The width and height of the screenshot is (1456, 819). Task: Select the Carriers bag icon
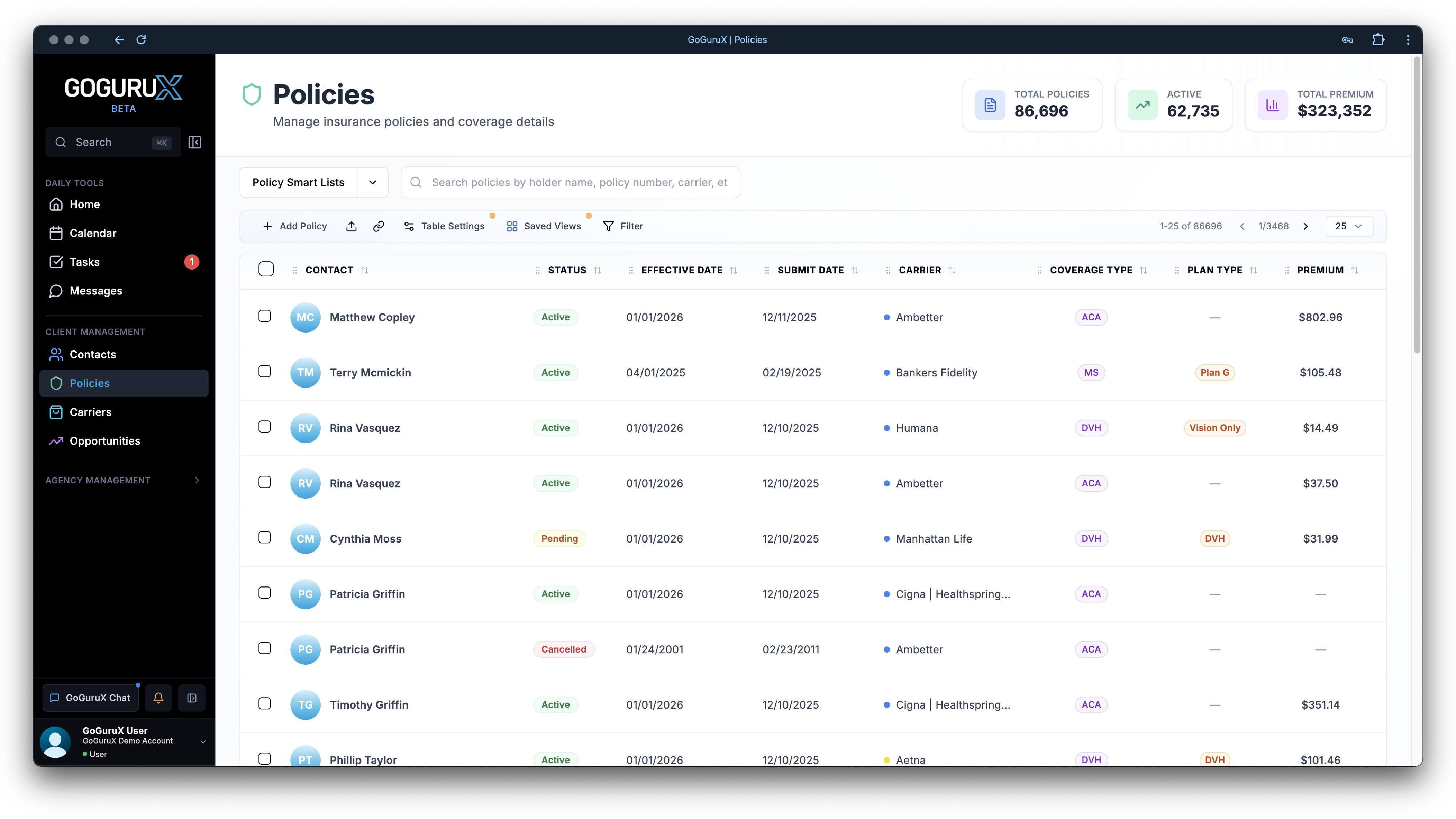[56, 412]
